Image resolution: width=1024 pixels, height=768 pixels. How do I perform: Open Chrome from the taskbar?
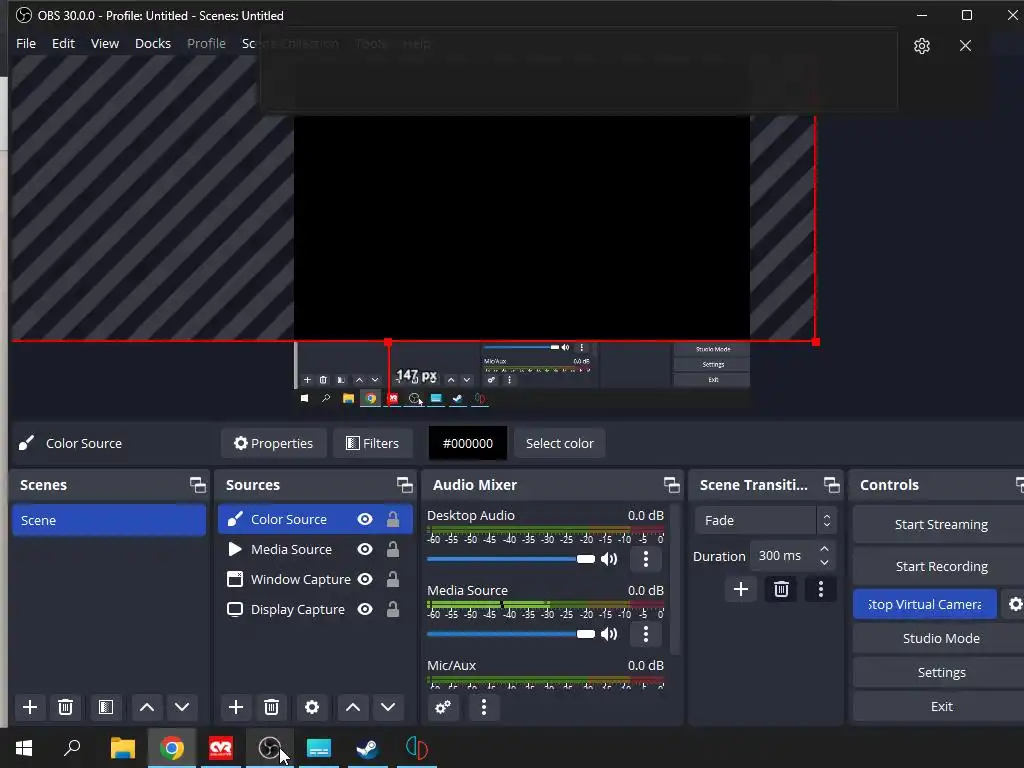coord(172,748)
